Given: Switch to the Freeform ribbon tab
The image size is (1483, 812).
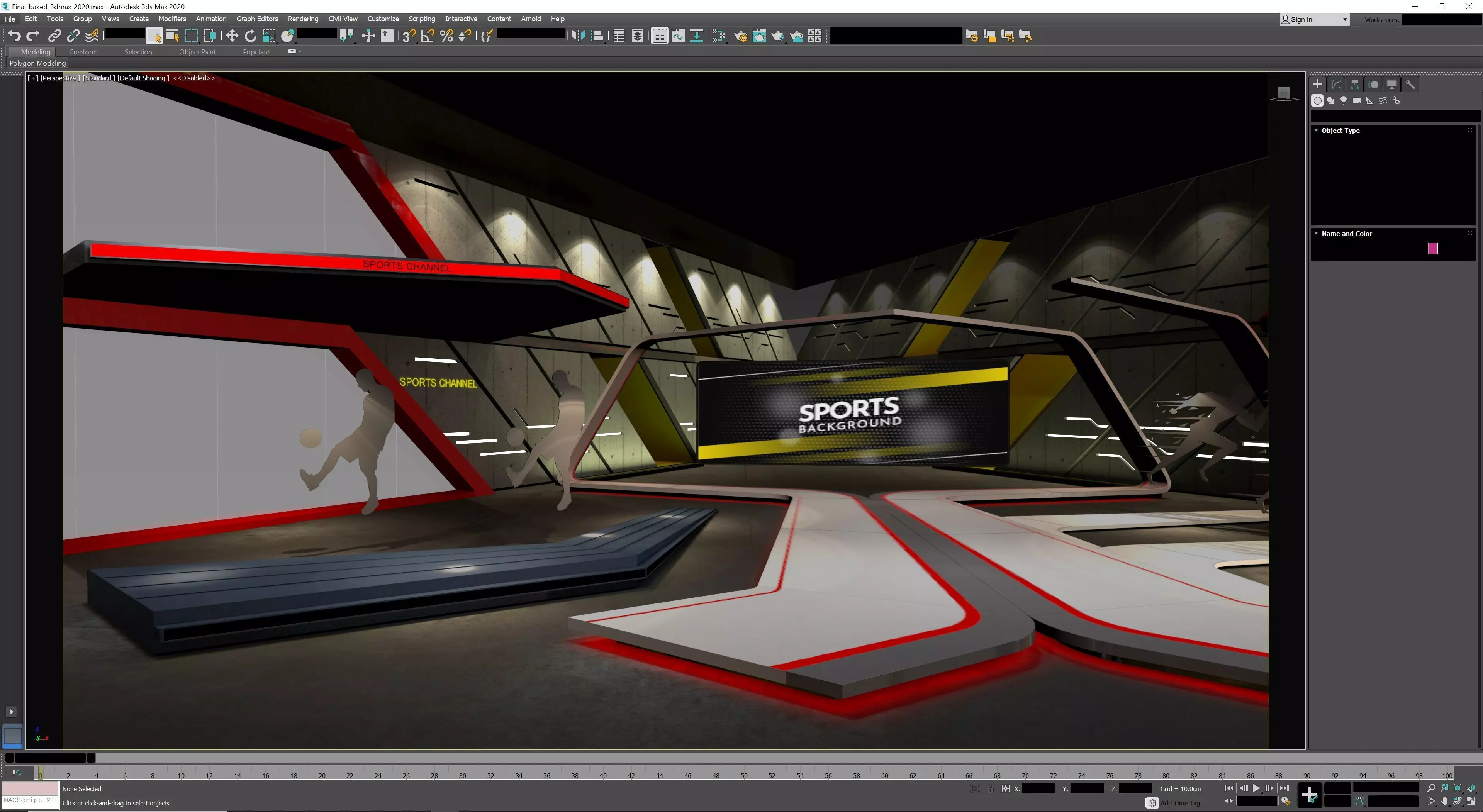Looking at the screenshot, I should [83, 52].
